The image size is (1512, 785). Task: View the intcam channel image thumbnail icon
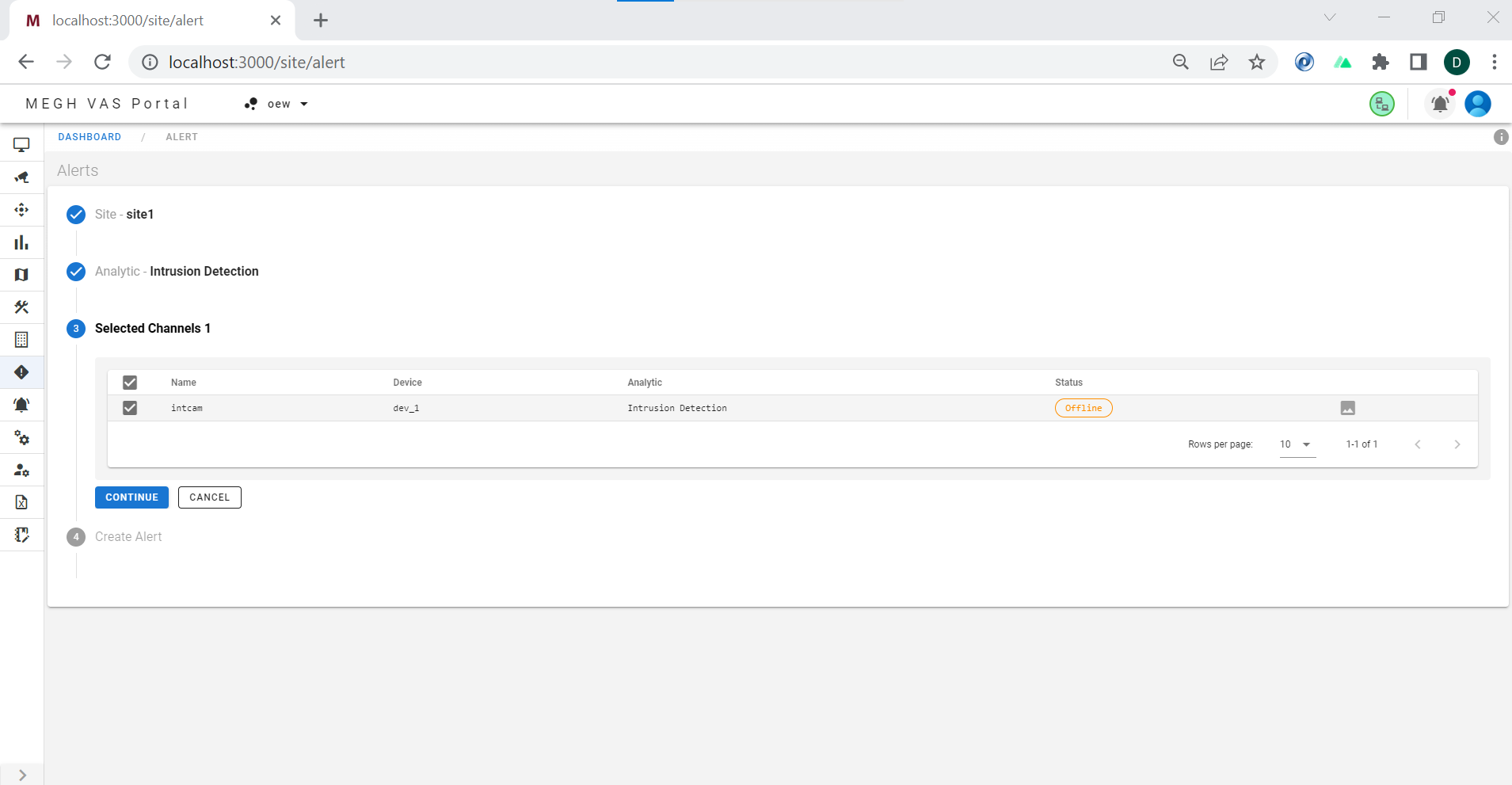(x=1348, y=408)
